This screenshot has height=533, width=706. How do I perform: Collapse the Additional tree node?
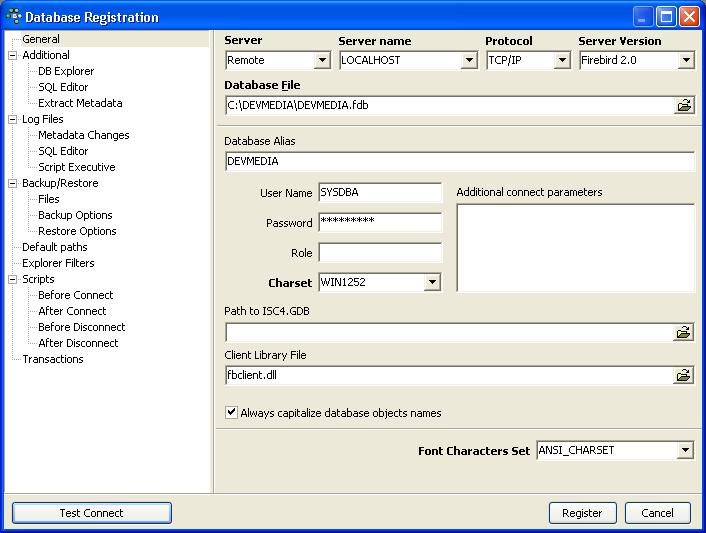coord(13,56)
